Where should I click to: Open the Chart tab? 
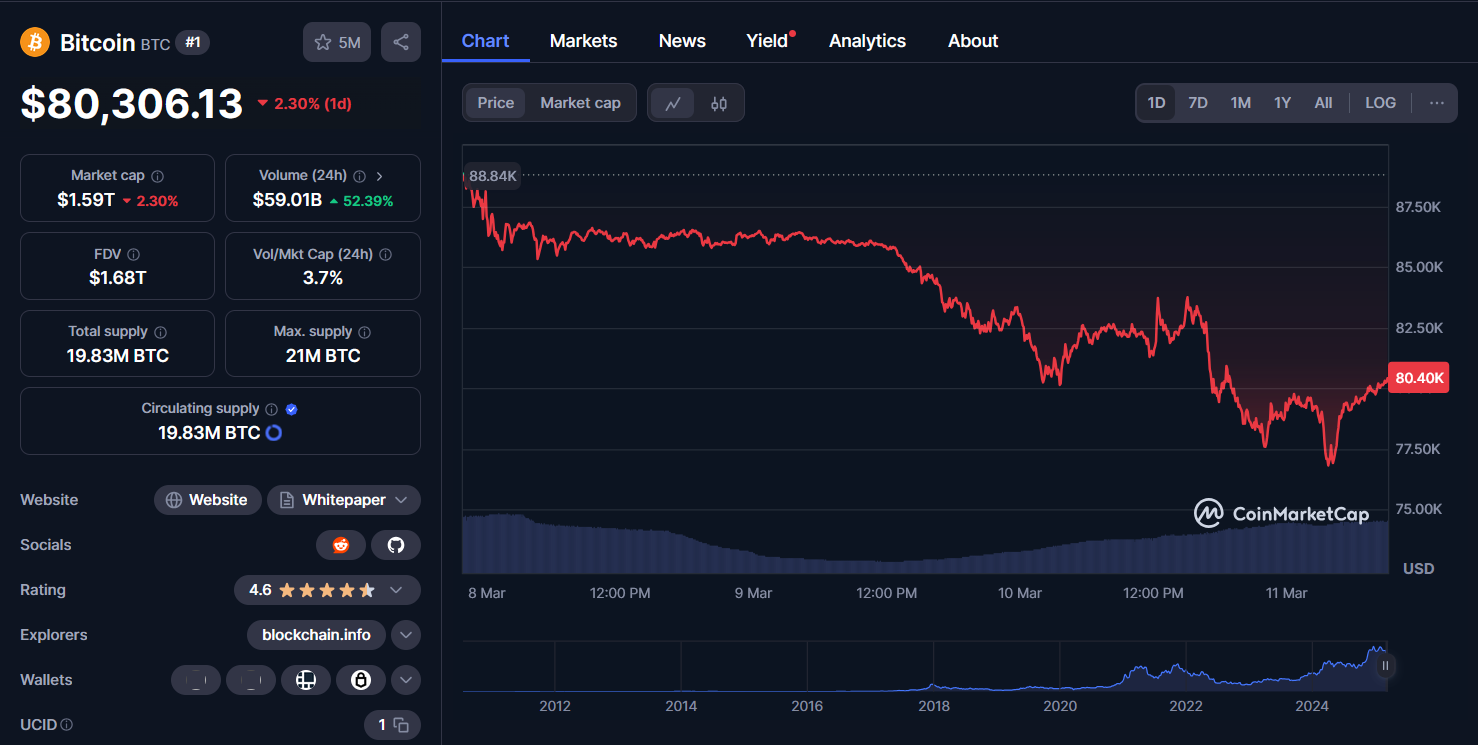point(485,41)
